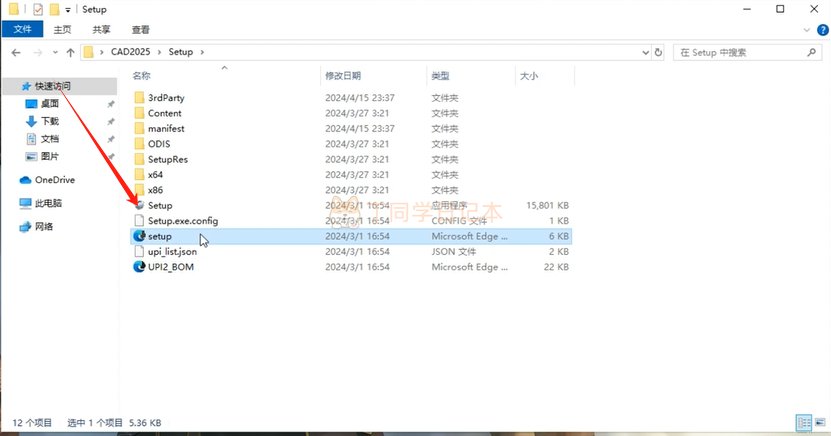Click the search box 在 Setup 中搜索
Screen dimensions: 831x436
(742, 52)
